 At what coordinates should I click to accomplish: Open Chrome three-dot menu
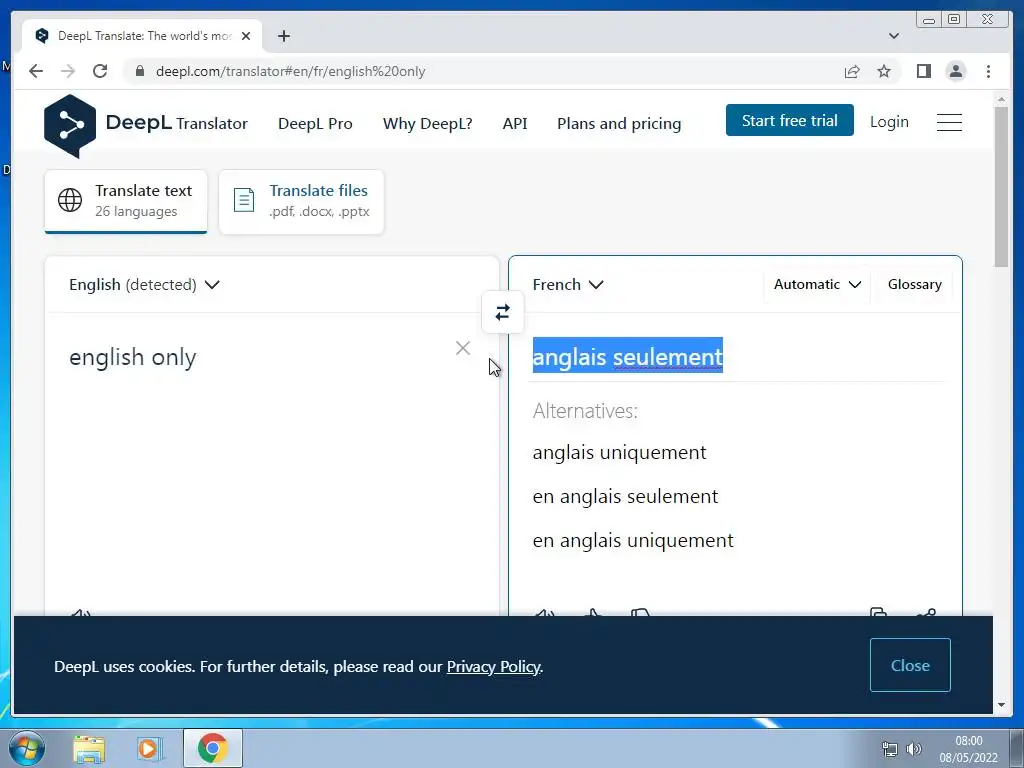[988, 71]
